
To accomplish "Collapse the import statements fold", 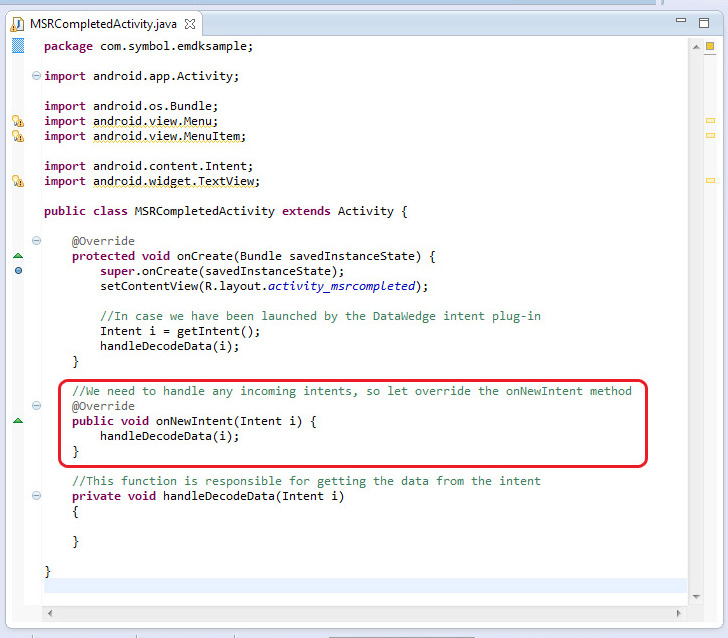I will tap(36, 76).
